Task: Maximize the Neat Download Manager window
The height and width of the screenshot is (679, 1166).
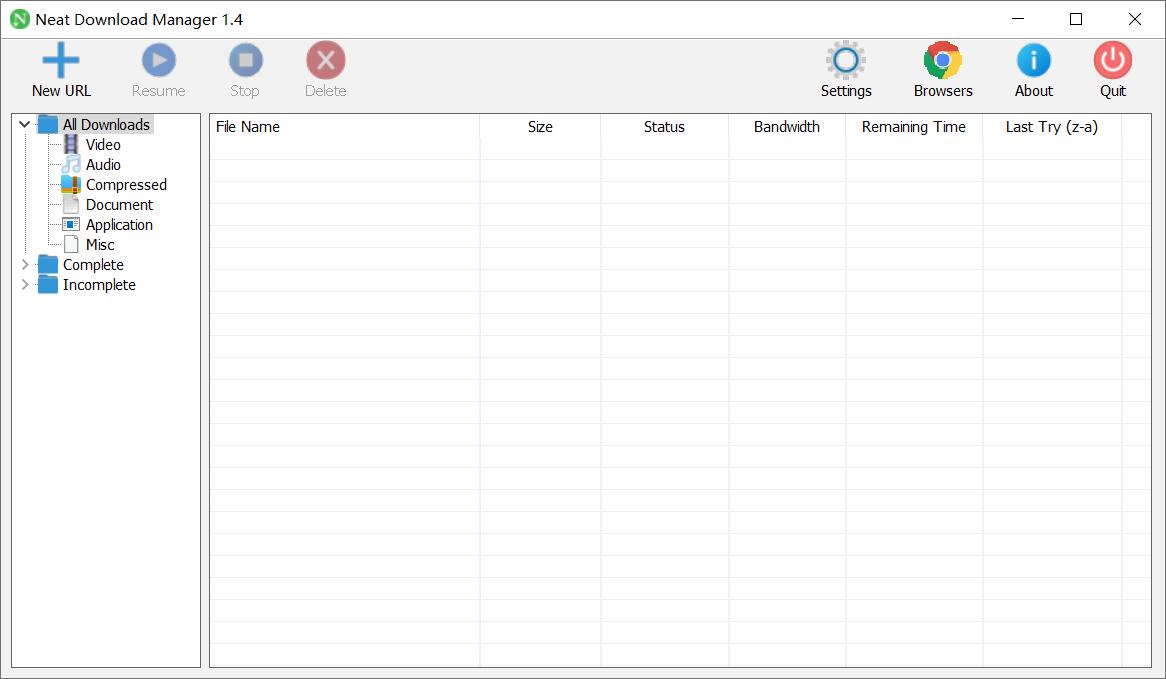Action: click(x=1076, y=19)
